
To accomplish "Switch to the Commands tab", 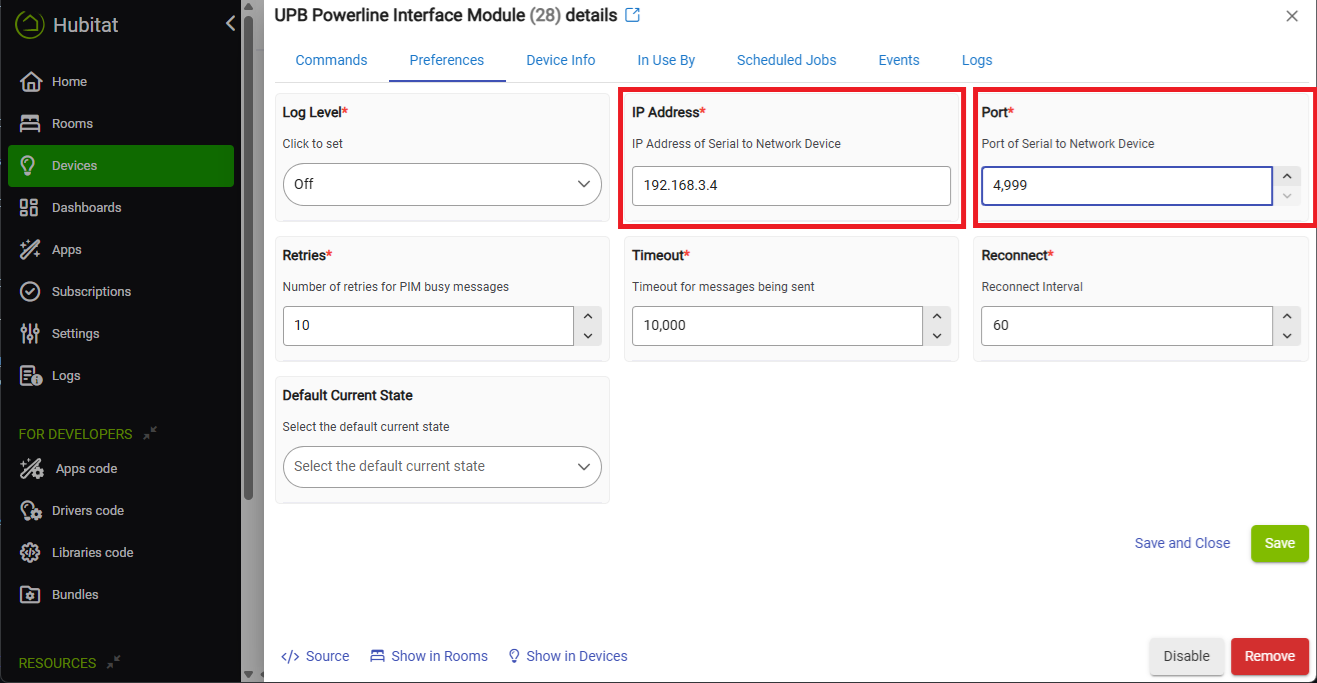I will pyautogui.click(x=331, y=60).
